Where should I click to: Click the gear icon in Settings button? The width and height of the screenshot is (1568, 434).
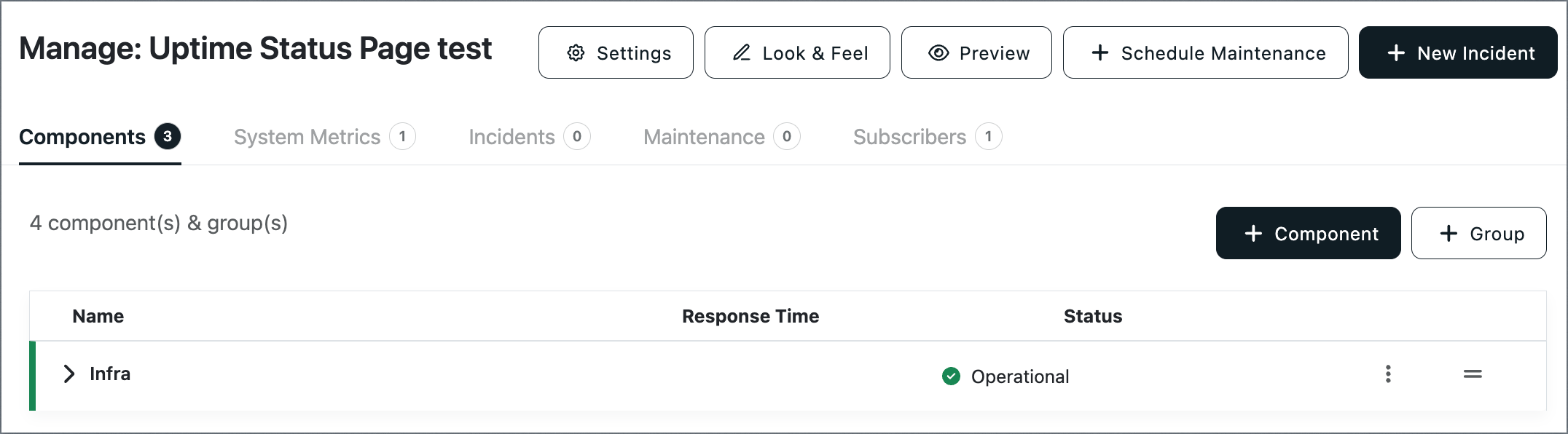coord(576,53)
